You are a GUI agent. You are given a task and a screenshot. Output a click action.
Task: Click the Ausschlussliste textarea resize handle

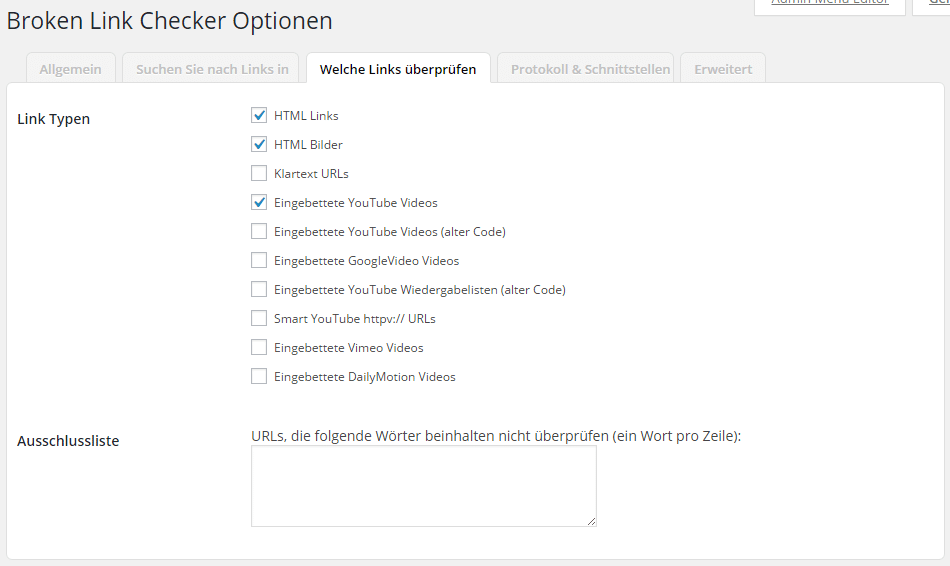(x=591, y=521)
